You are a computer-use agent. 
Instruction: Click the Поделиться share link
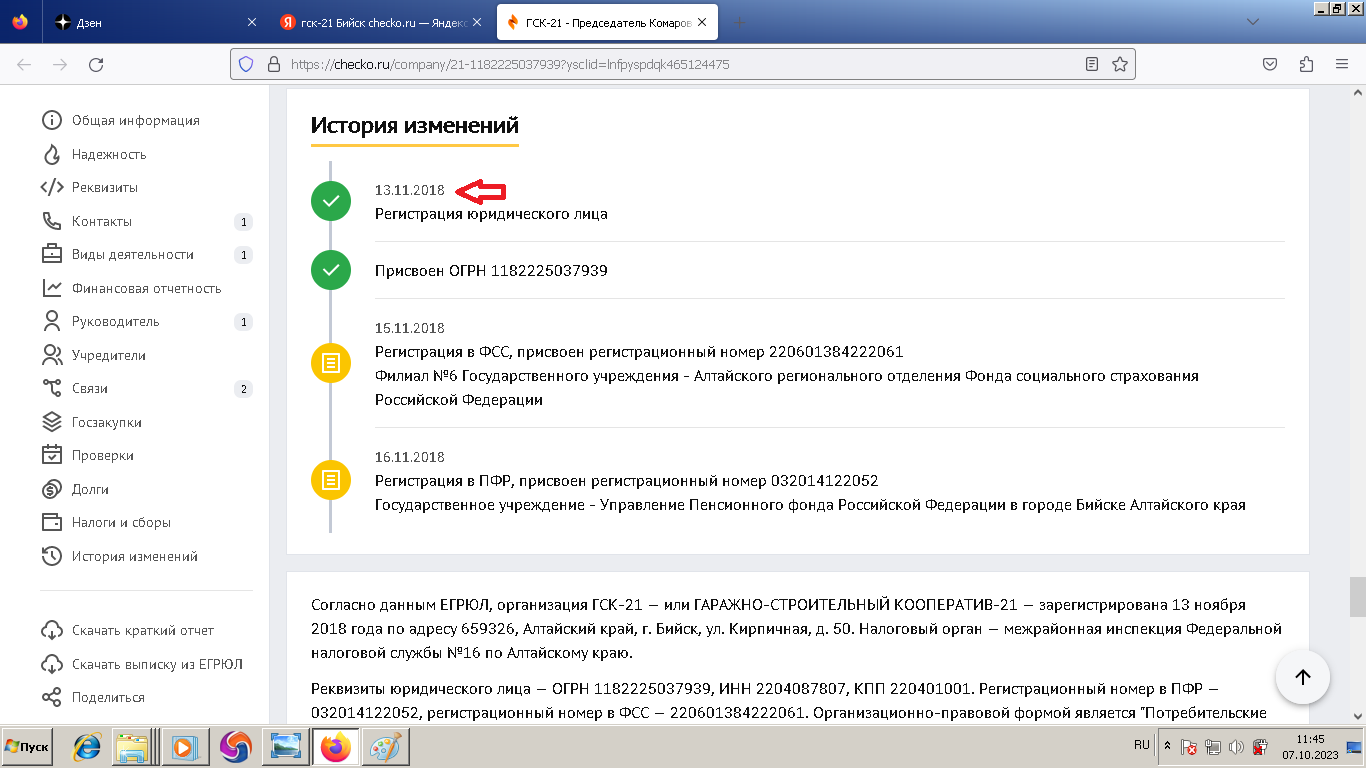pos(108,697)
